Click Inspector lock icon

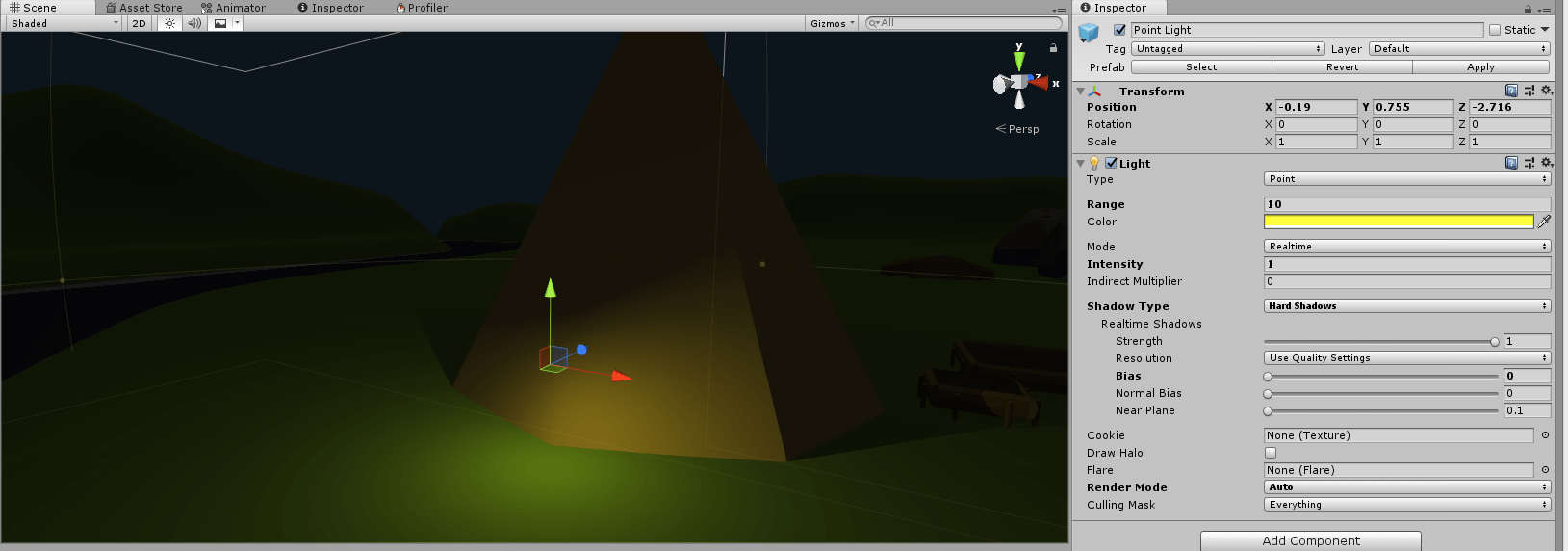[1528, 9]
